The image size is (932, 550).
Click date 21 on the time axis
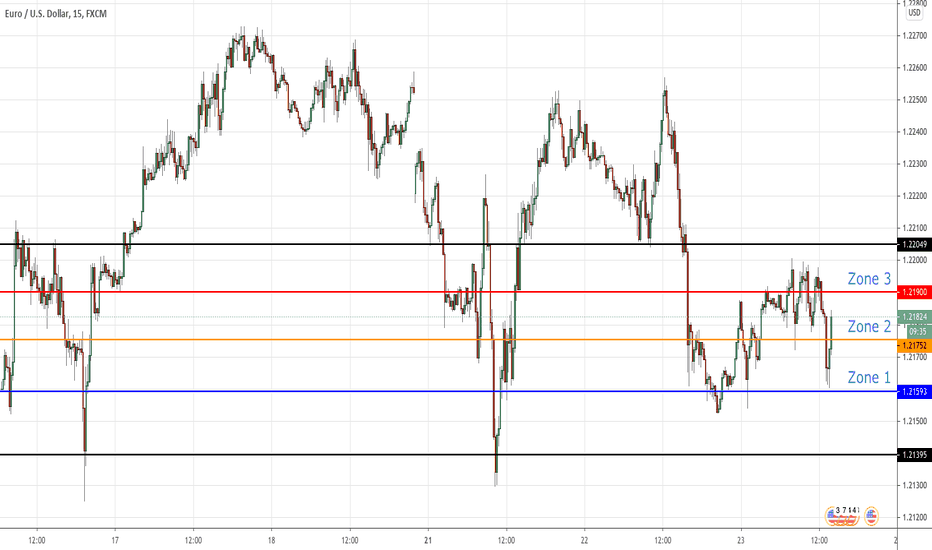click(x=428, y=540)
